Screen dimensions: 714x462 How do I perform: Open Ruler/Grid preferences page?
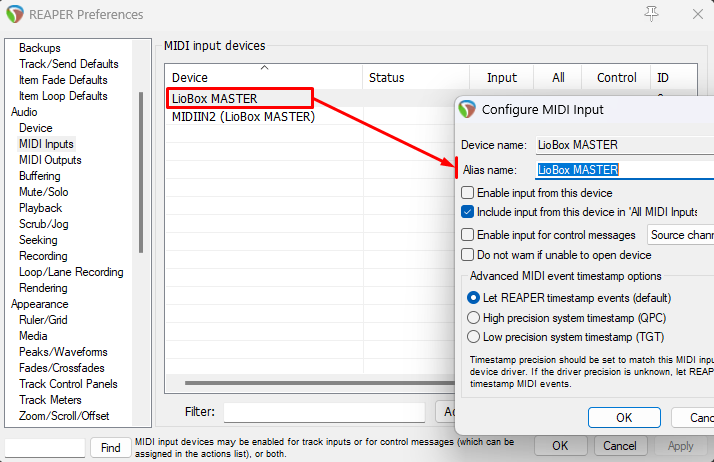(43, 320)
